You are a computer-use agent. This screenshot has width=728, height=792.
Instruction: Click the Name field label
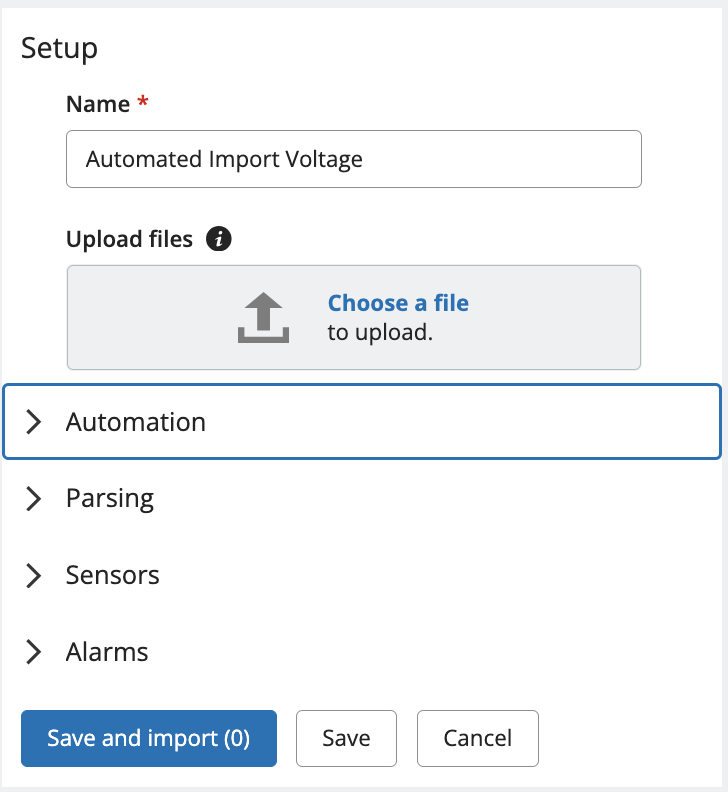point(98,104)
